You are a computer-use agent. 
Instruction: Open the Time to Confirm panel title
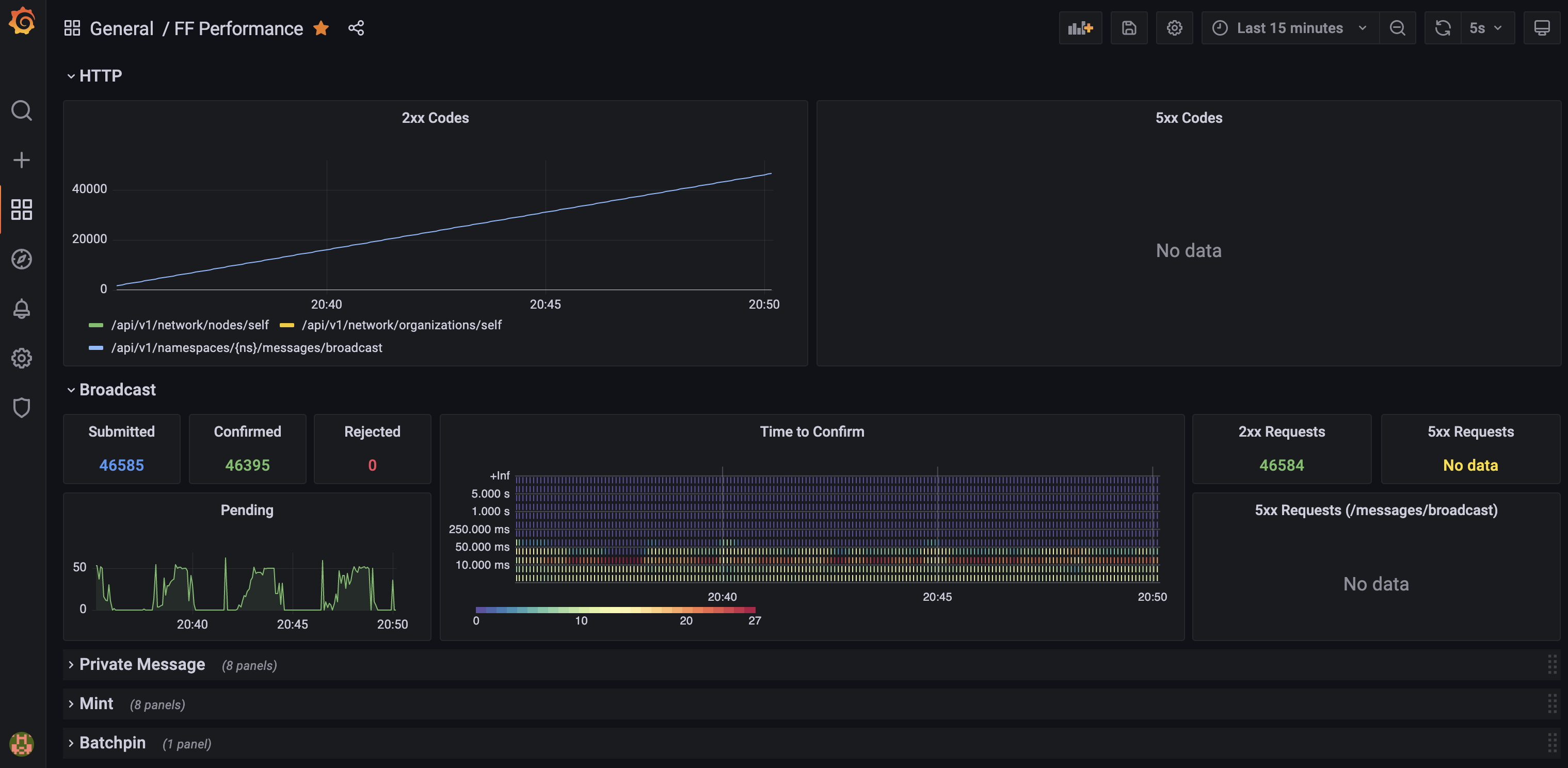(812, 431)
